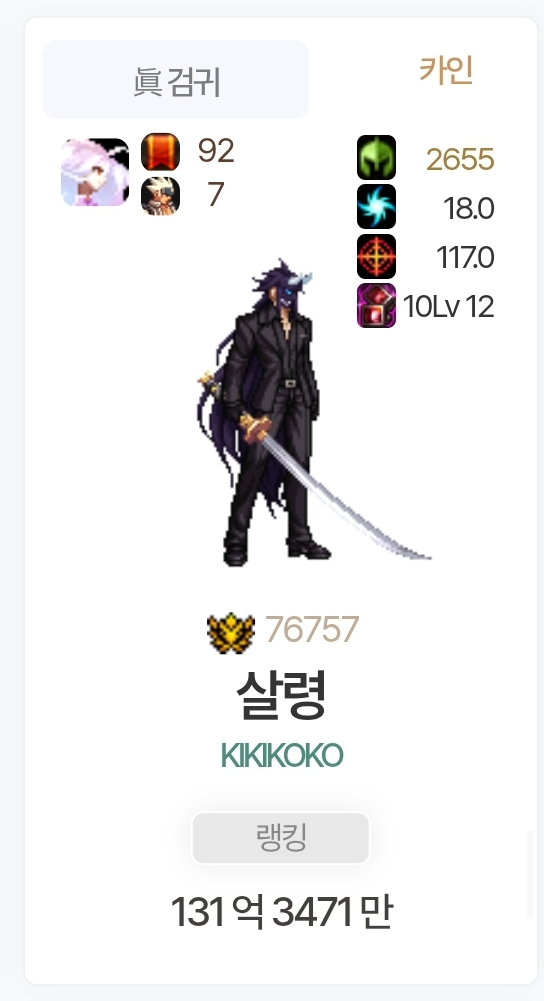Click the buff level number 92
Screen dimensions: 544x1001
tap(216, 151)
